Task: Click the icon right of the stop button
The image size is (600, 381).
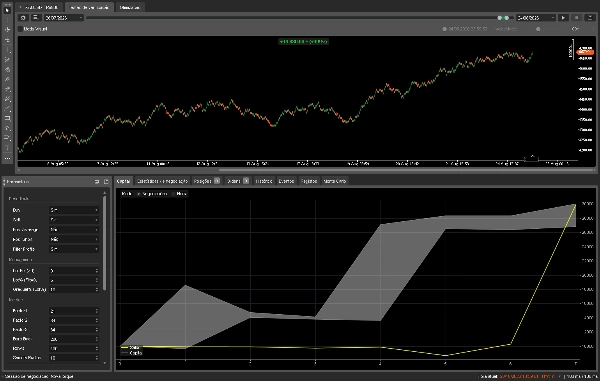Action: click(x=590, y=18)
